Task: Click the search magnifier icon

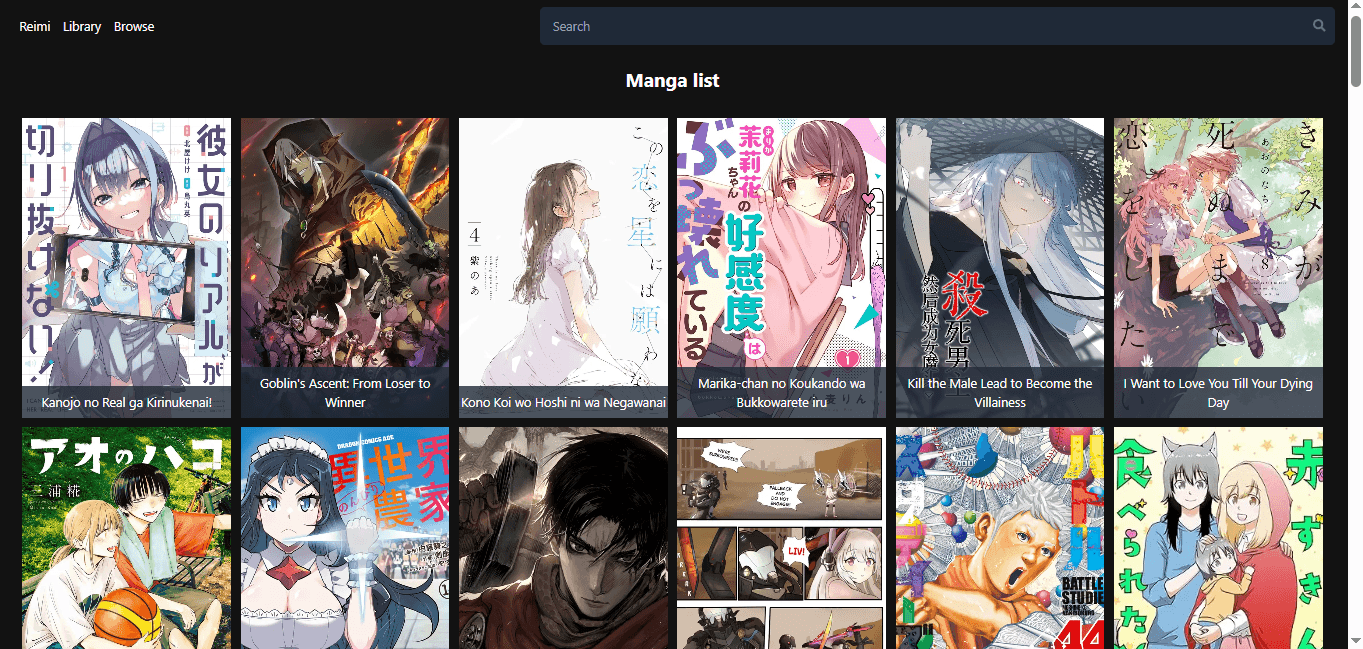Action: pyautogui.click(x=1319, y=26)
